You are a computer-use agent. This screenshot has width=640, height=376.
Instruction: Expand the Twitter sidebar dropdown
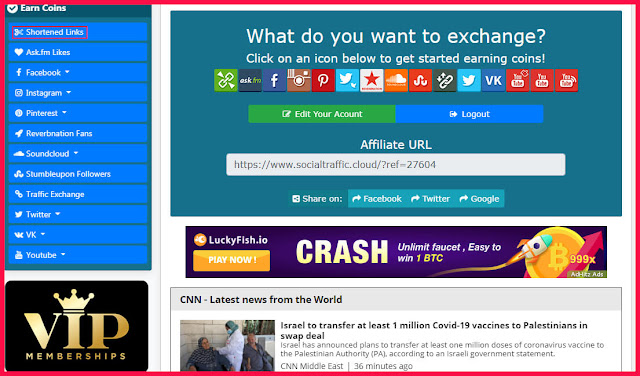[x=78, y=214]
